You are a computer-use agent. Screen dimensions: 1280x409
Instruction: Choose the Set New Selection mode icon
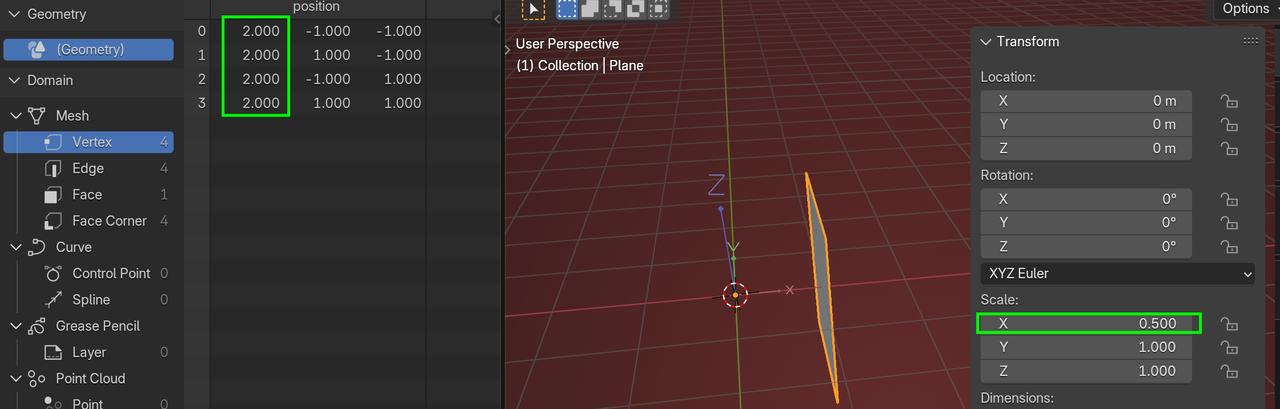[x=567, y=9]
